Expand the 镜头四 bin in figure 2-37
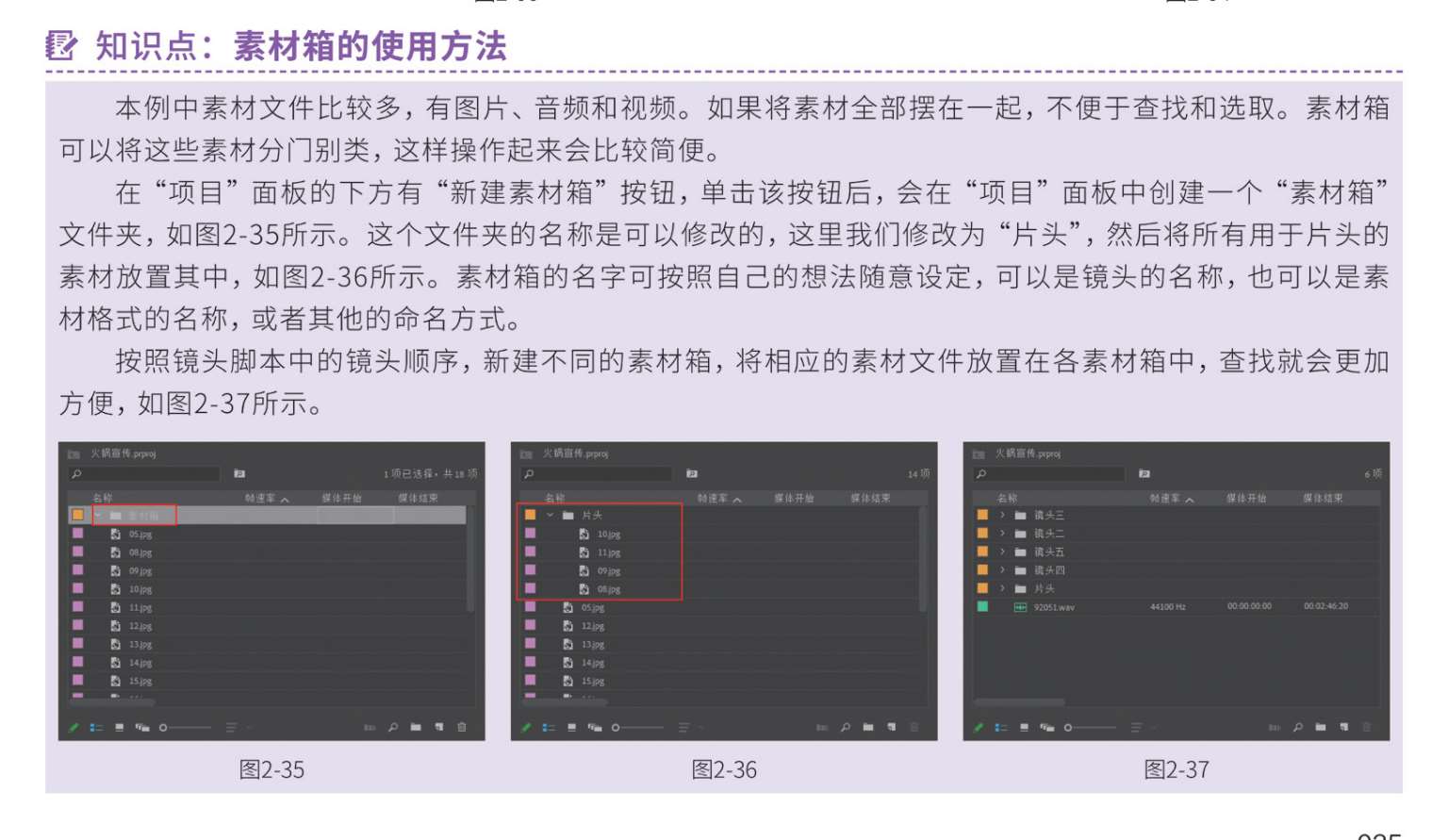 click(x=1002, y=570)
